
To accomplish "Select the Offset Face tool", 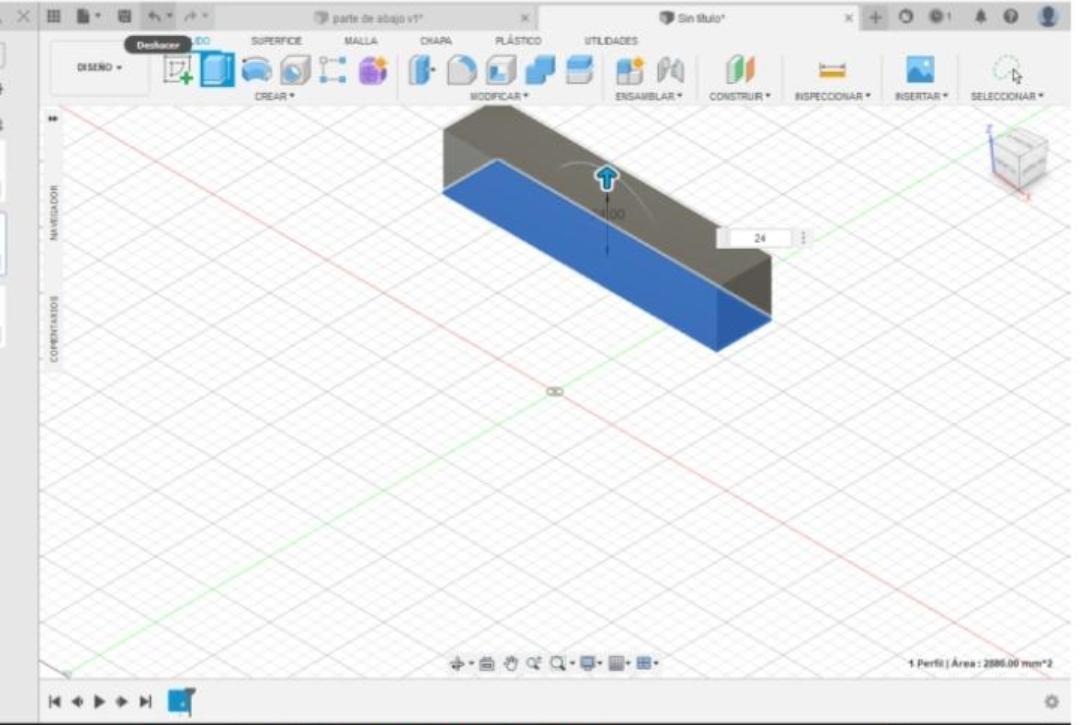I will 579,70.
